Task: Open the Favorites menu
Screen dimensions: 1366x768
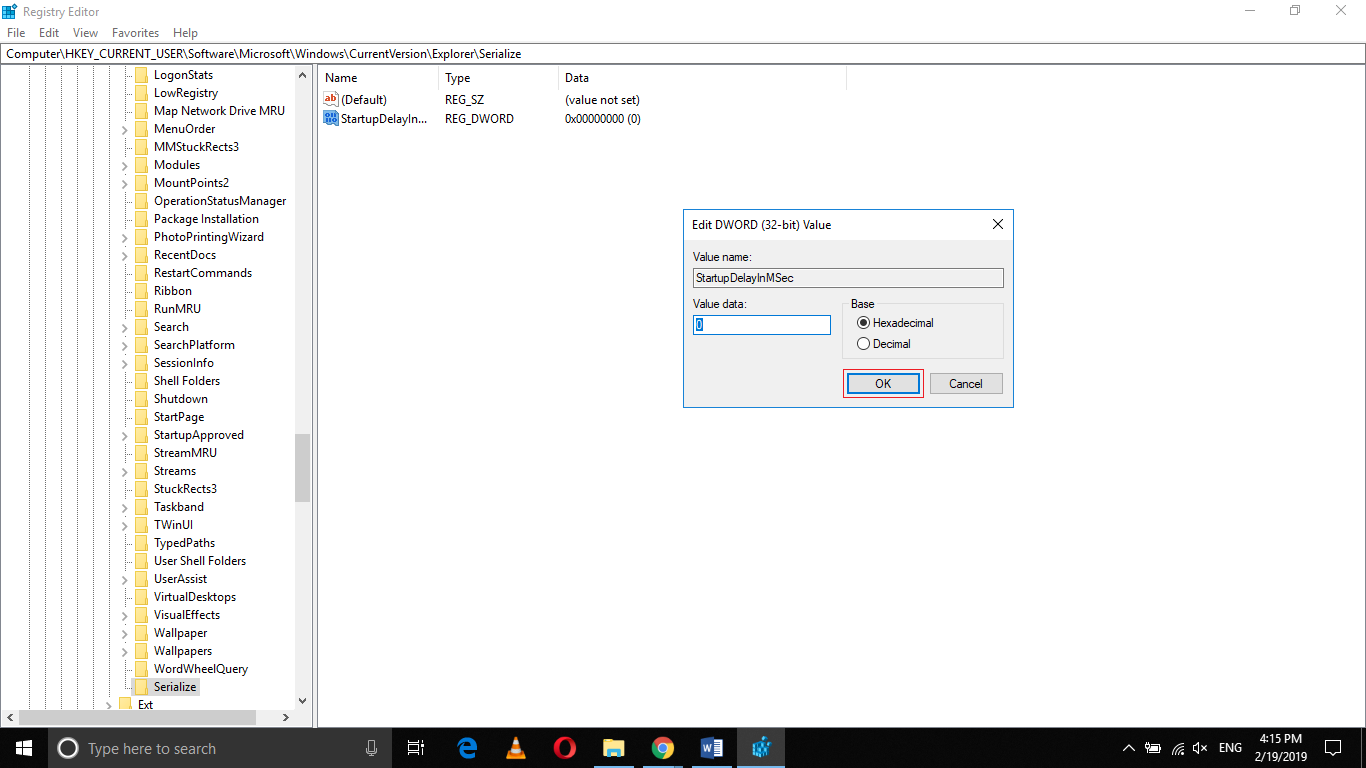Action: coord(135,33)
